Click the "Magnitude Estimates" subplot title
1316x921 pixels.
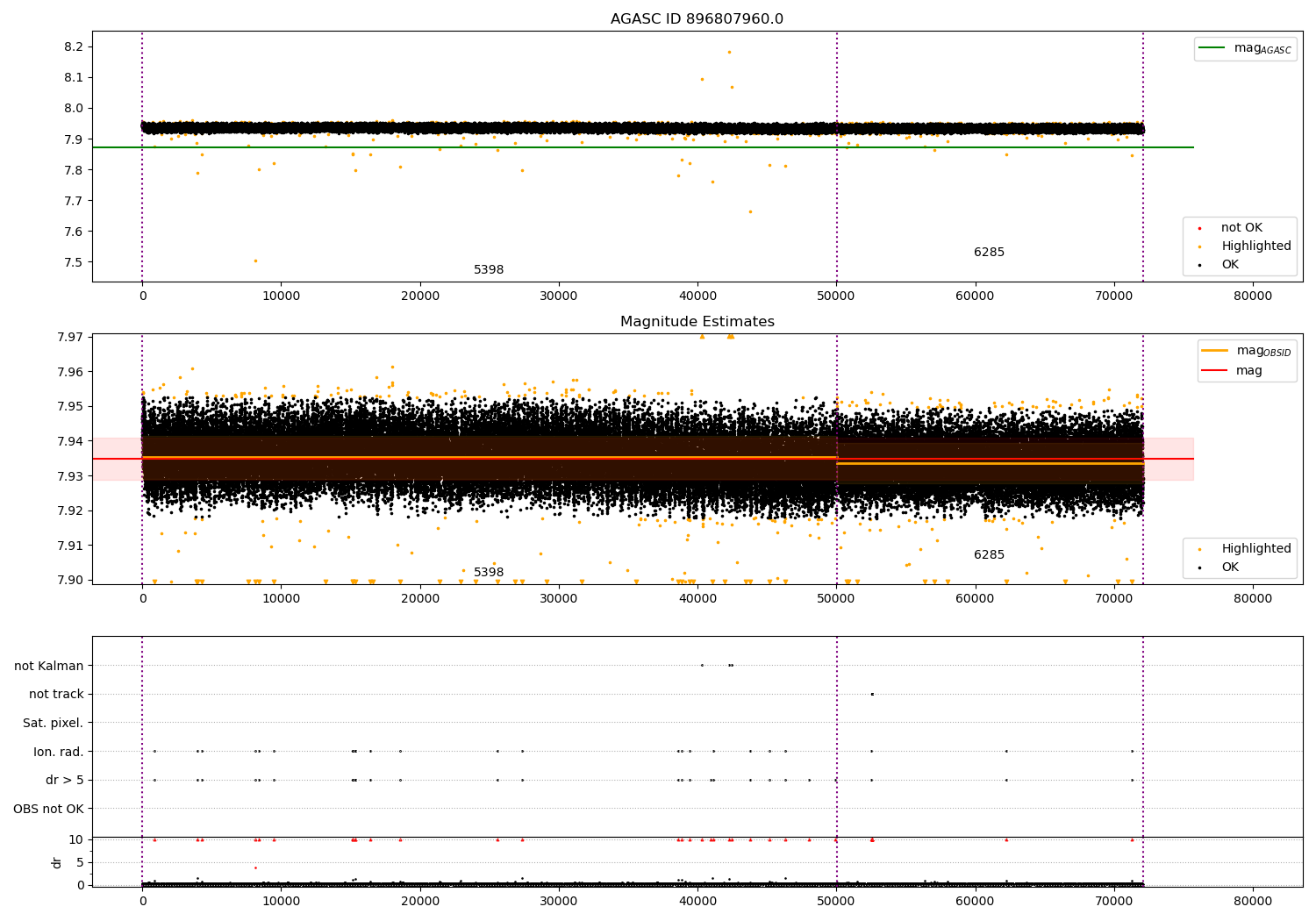(697, 322)
